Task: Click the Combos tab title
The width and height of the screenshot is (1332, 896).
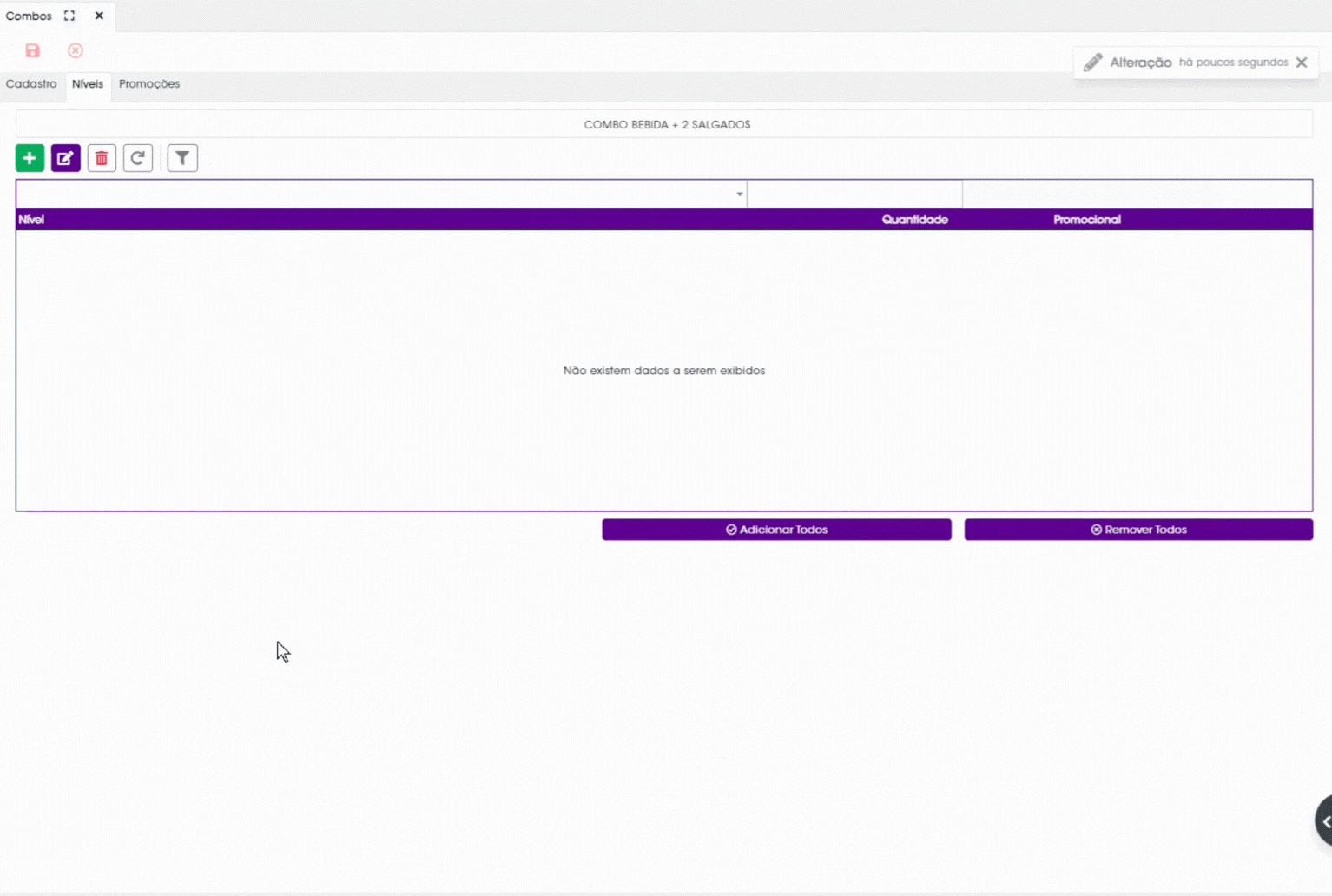Action: (29, 16)
